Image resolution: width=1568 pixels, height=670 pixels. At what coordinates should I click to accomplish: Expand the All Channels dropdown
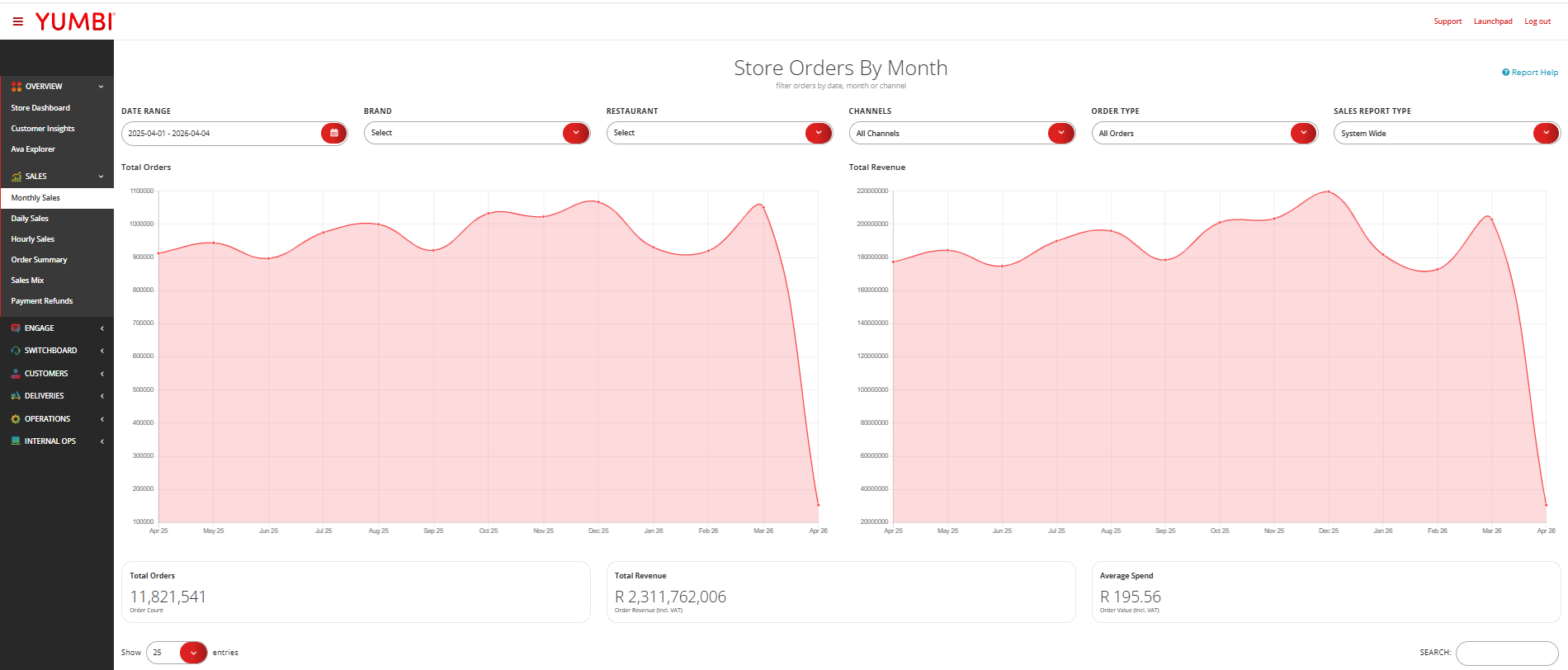pyautogui.click(x=962, y=133)
